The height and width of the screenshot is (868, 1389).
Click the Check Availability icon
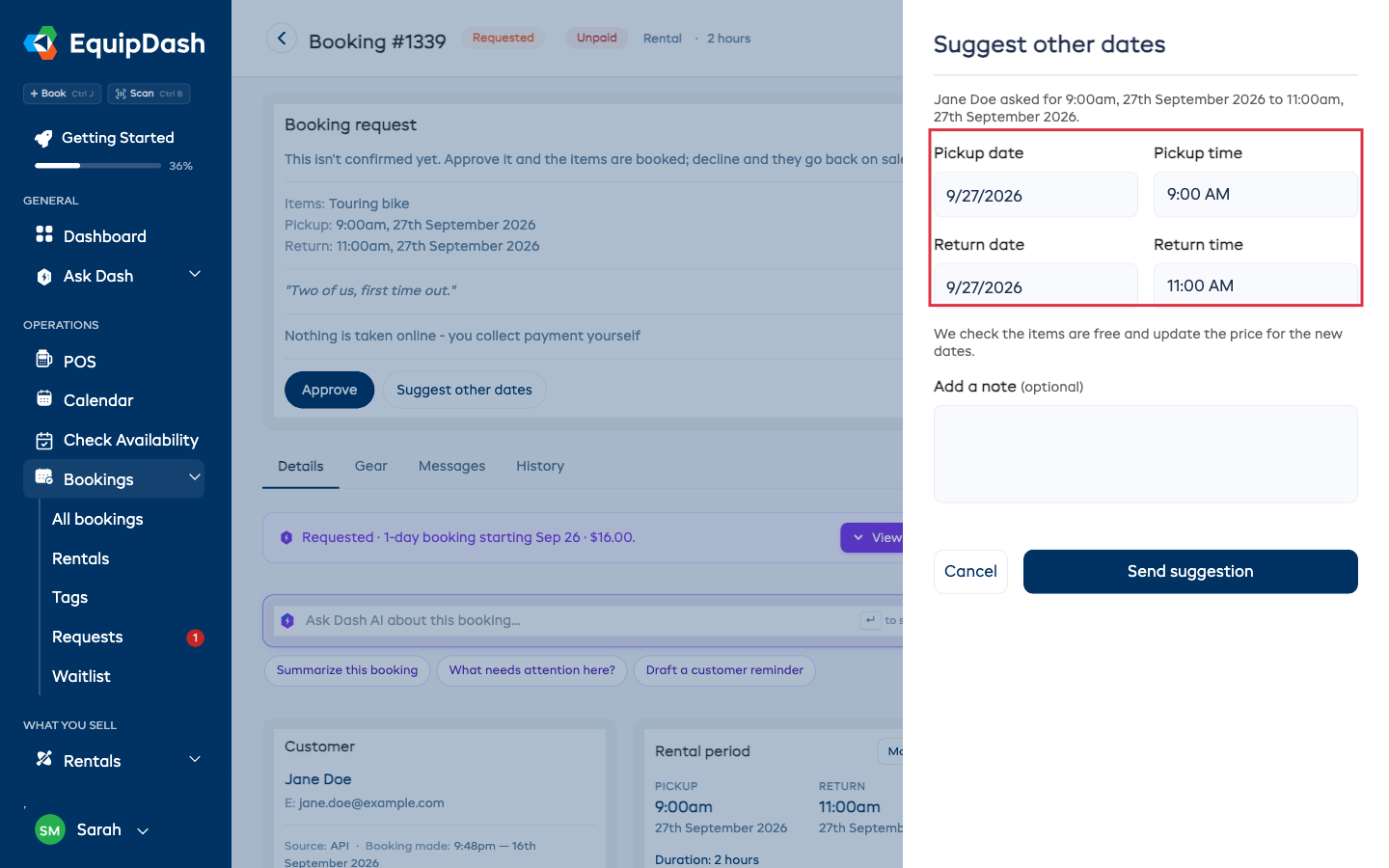tap(44, 441)
